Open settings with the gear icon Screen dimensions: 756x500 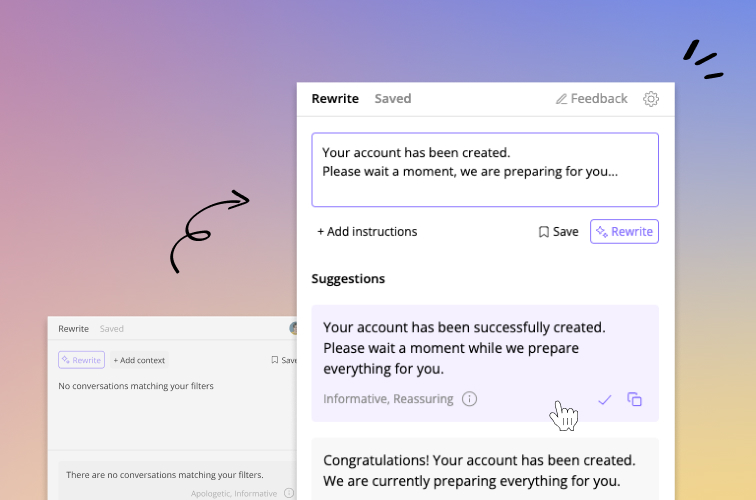651,98
